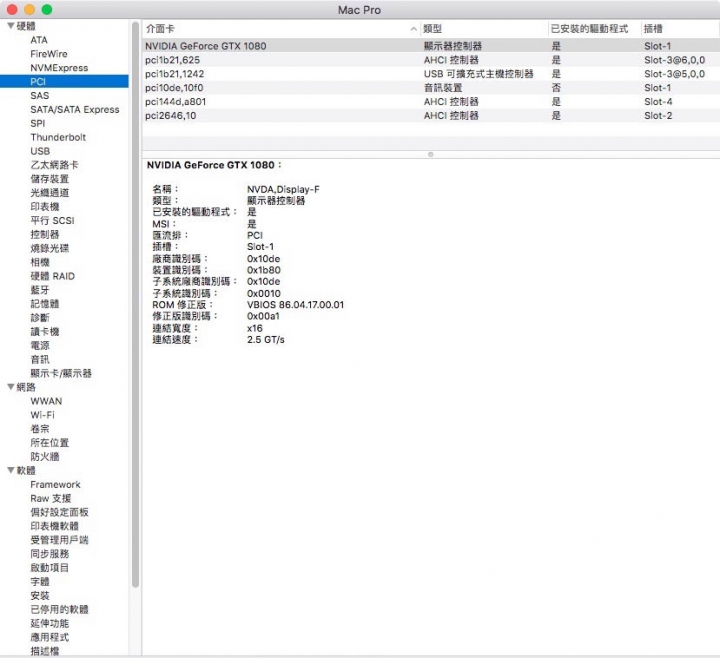Select the PCI sidebar item
The height and width of the screenshot is (658, 720).
coord(64,81)
